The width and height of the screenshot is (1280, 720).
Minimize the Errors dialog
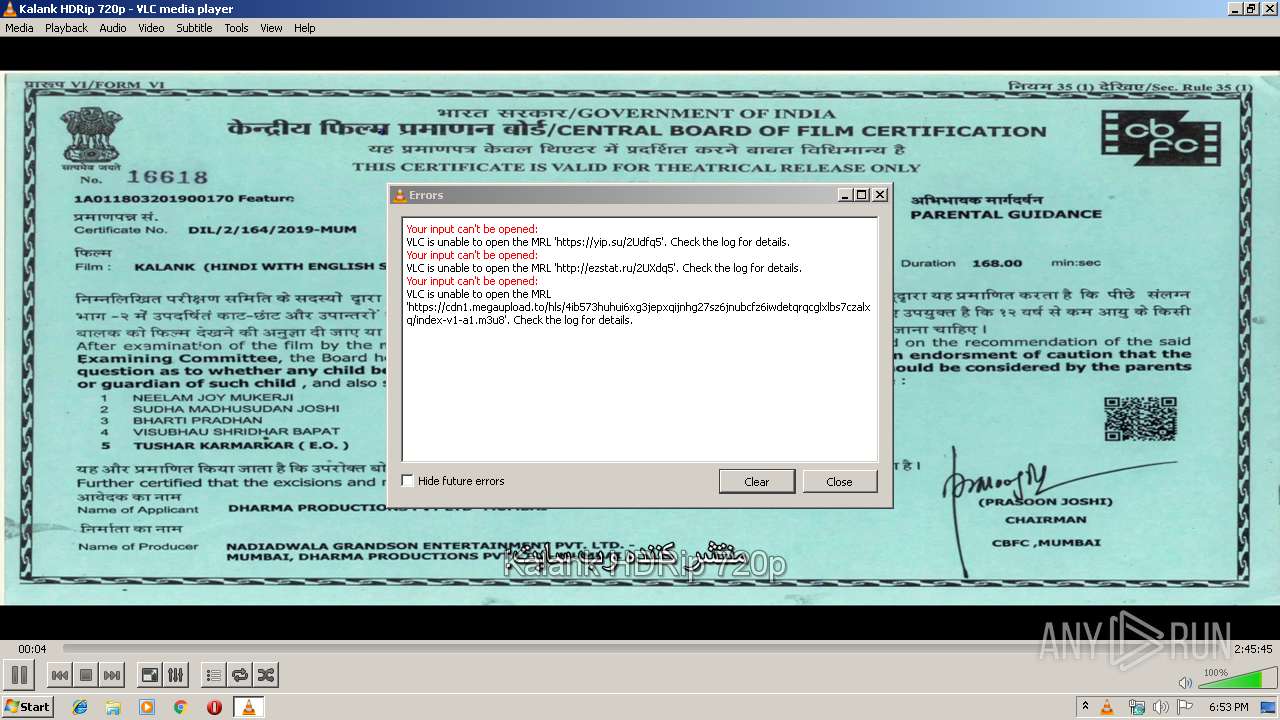tap(845, 195)
